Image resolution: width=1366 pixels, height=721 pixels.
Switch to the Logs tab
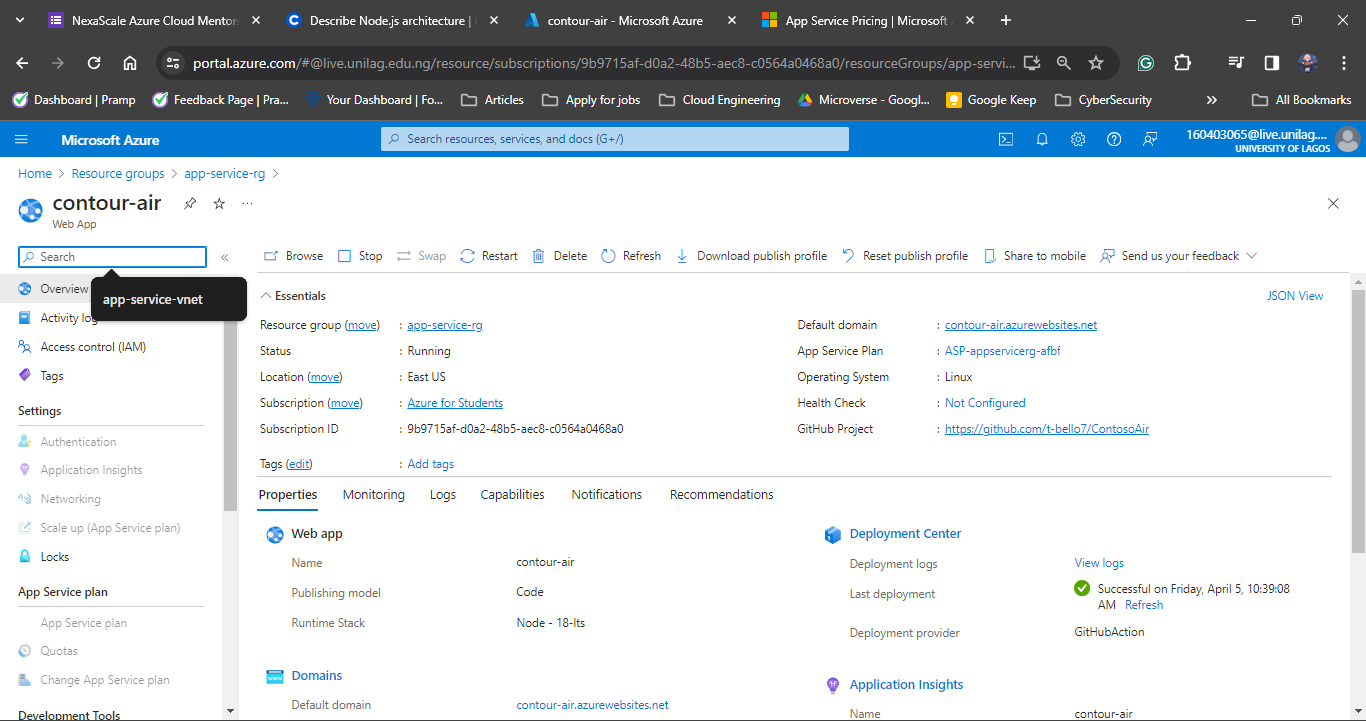(x=443, y=495)
